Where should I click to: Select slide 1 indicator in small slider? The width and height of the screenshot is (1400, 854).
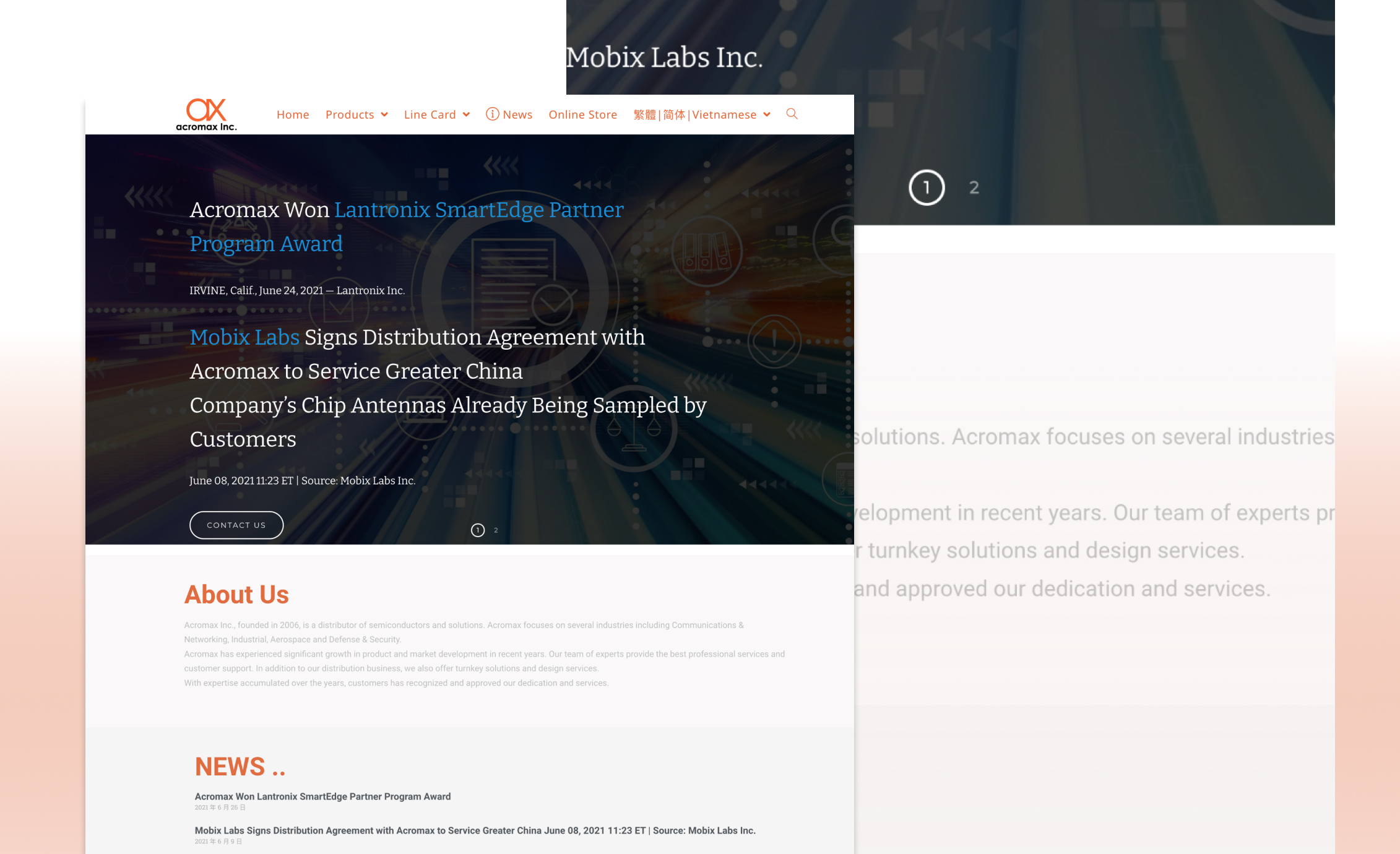[477, 530]
